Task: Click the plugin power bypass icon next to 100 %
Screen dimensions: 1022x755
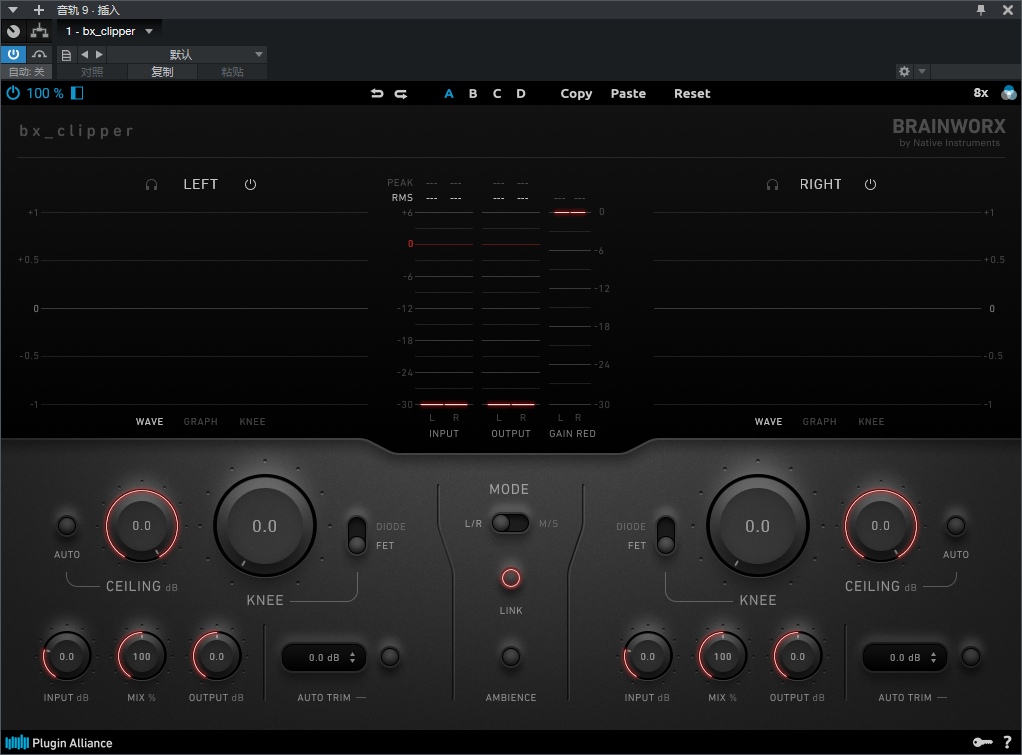Action: tap(13, 93)
